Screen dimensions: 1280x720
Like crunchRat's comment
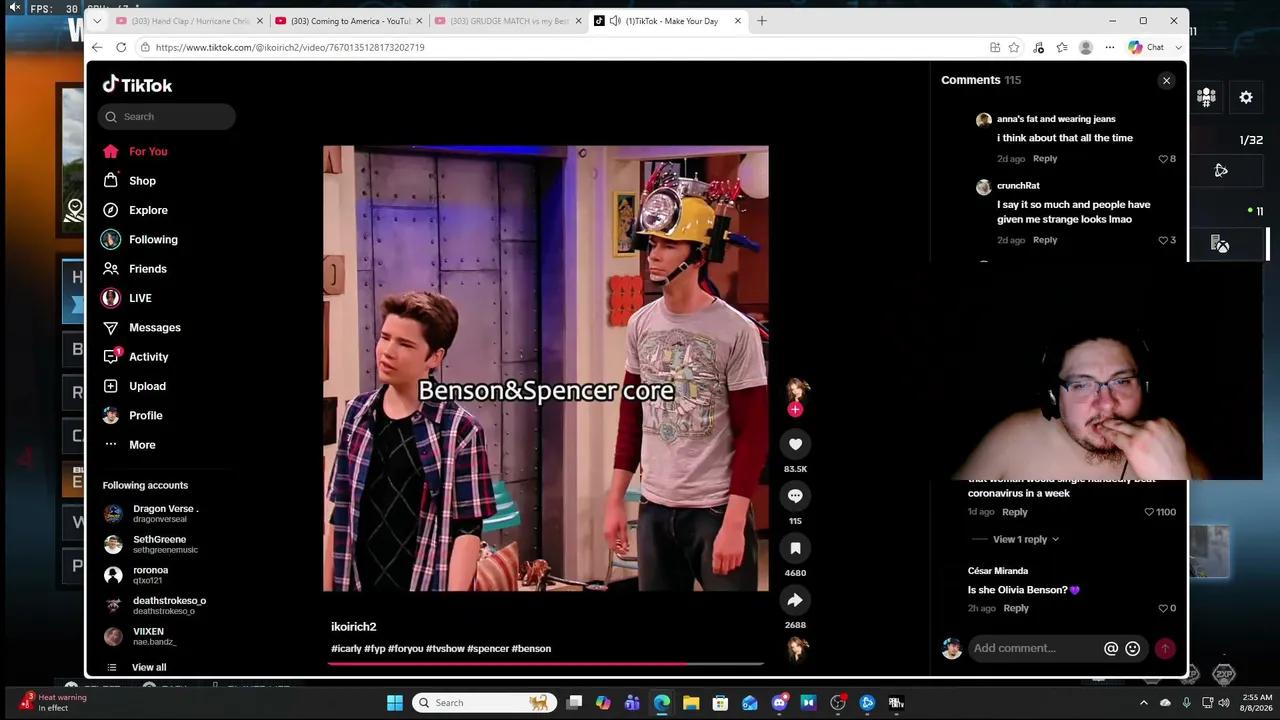click(x=1163, y=240)
